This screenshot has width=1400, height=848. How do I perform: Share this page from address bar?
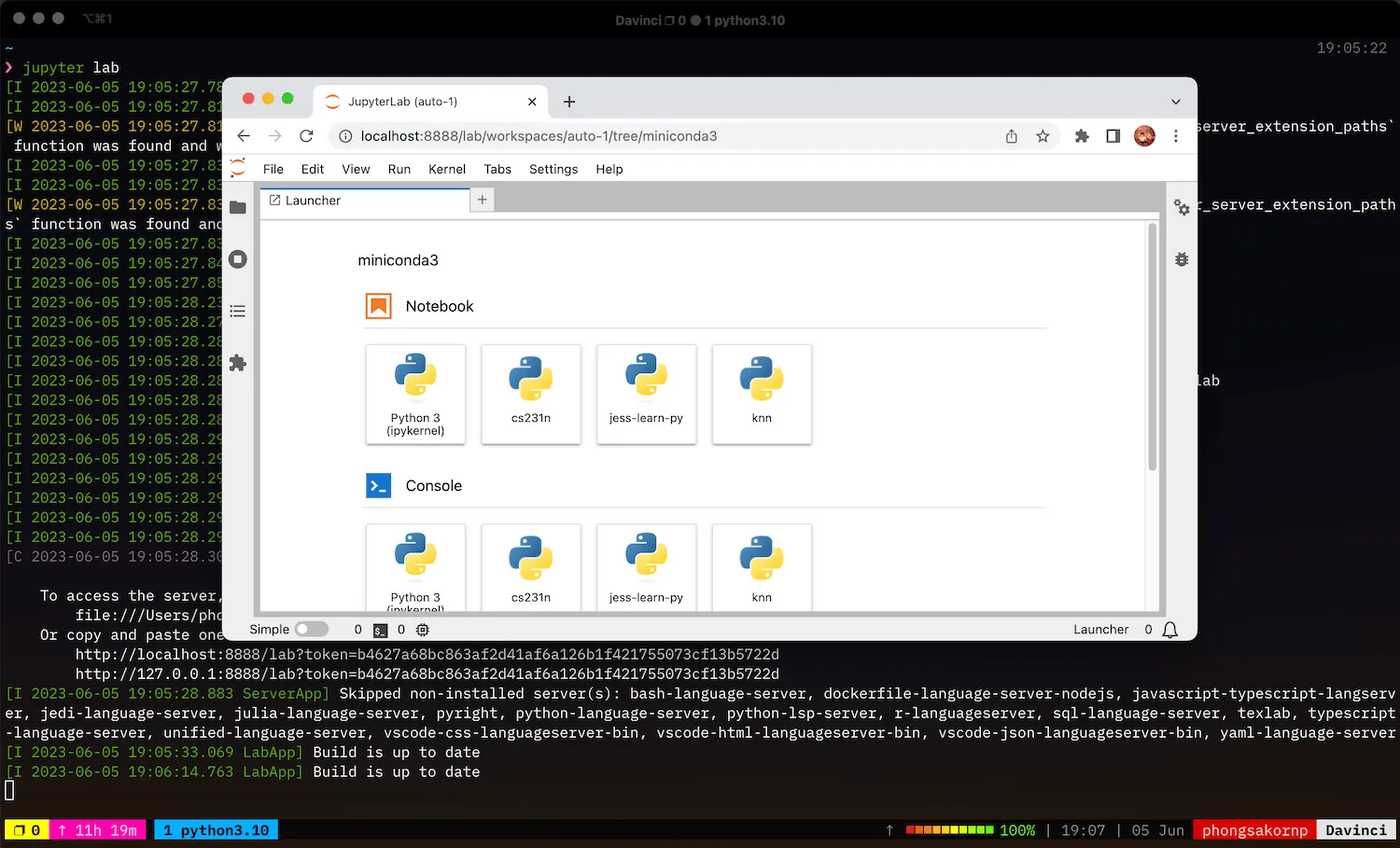[x=1011, y=136]
